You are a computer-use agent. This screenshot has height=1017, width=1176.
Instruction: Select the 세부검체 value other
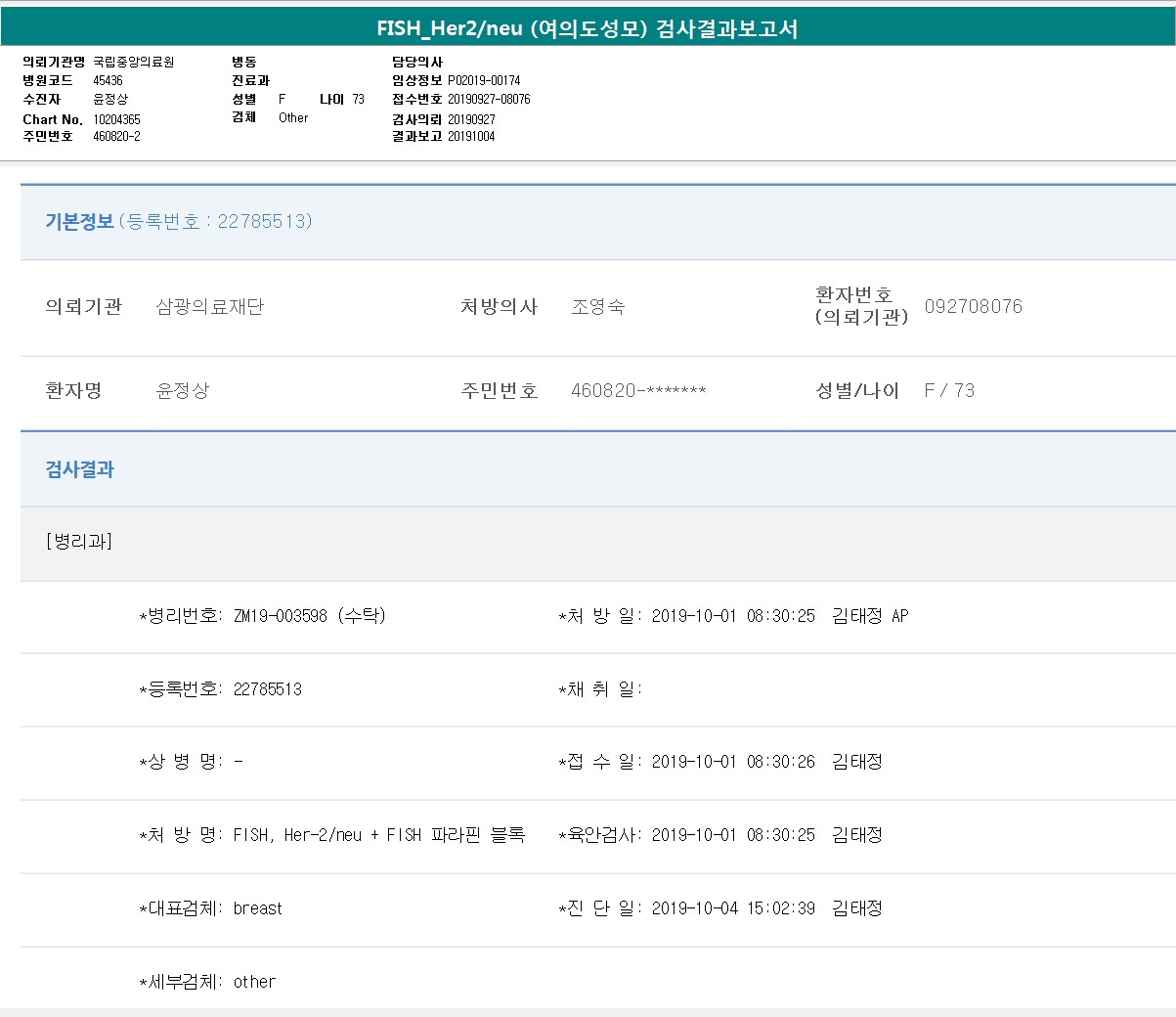click(255, 982)
